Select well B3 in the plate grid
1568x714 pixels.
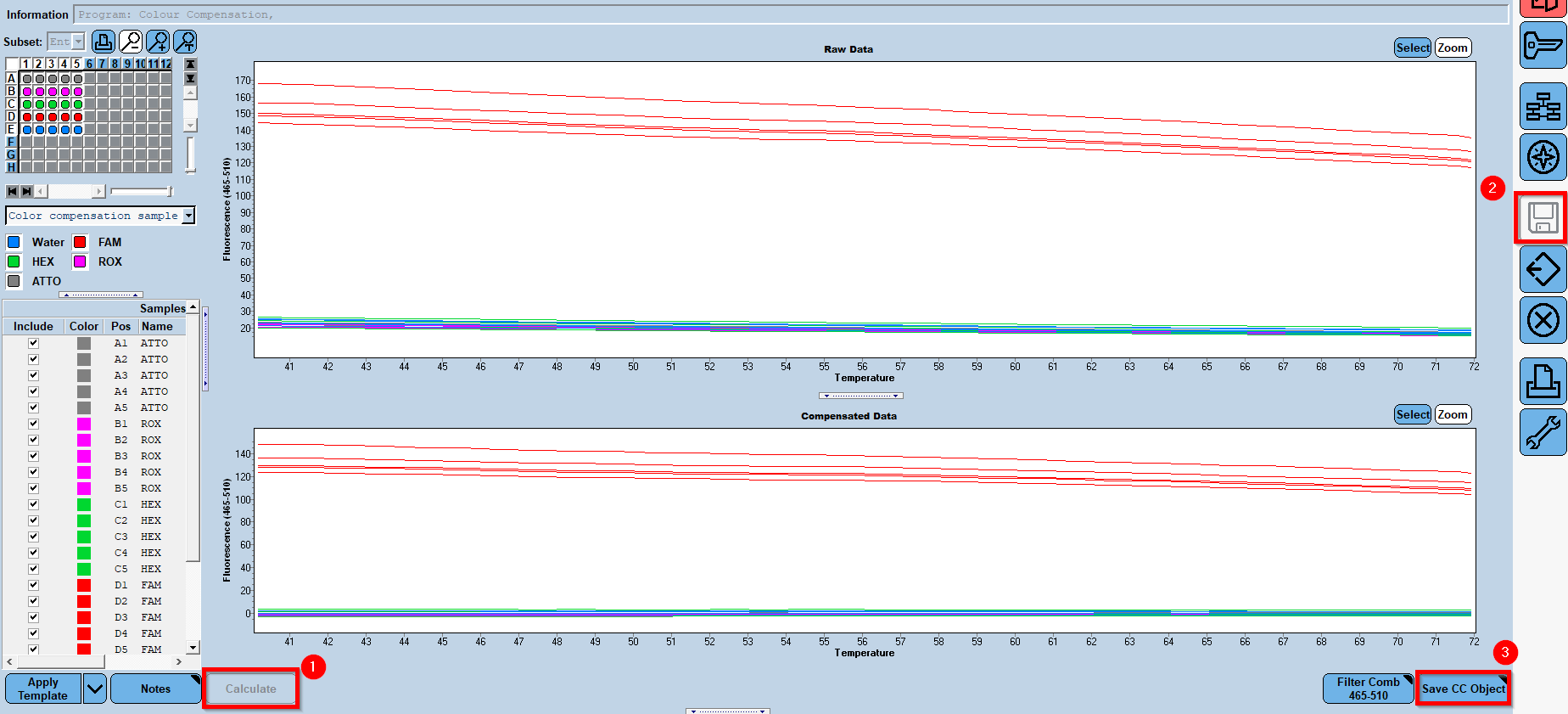click(x=53, y=92)
